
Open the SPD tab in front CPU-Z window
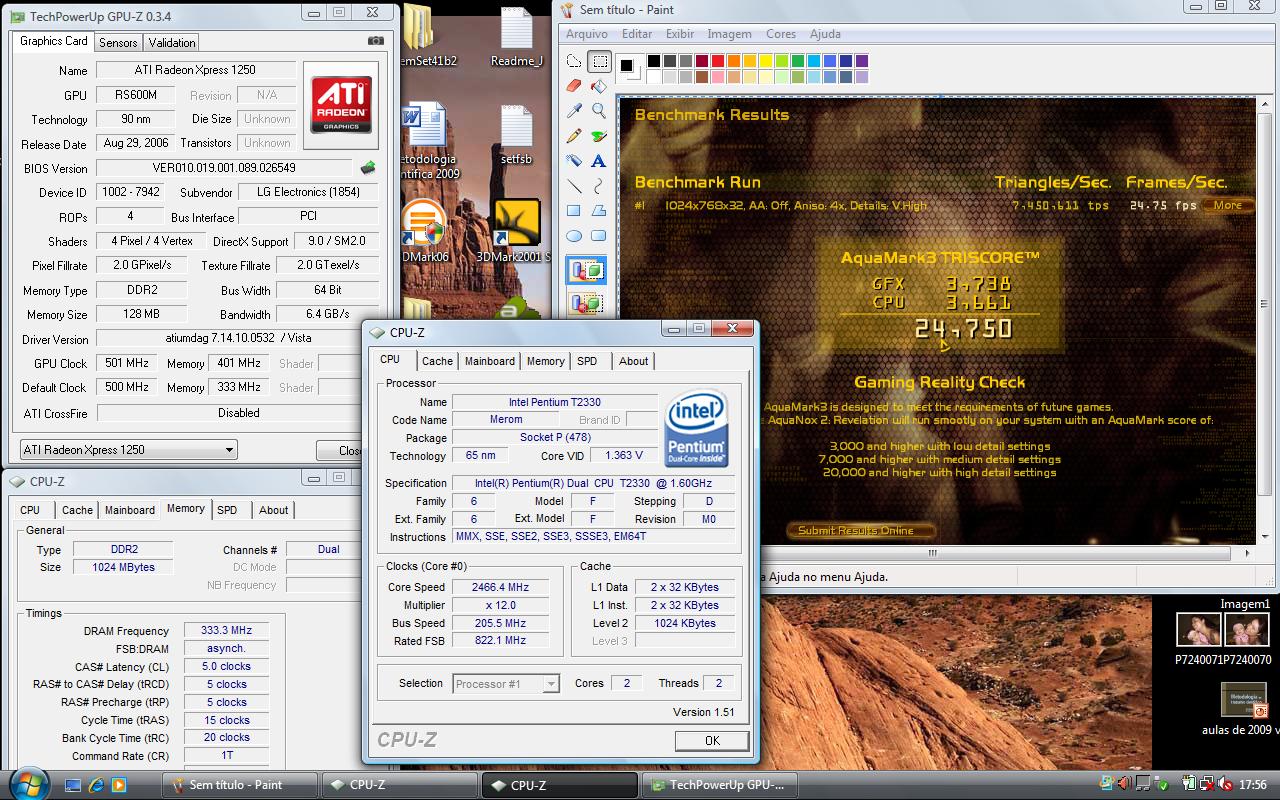tap(587, 361)
